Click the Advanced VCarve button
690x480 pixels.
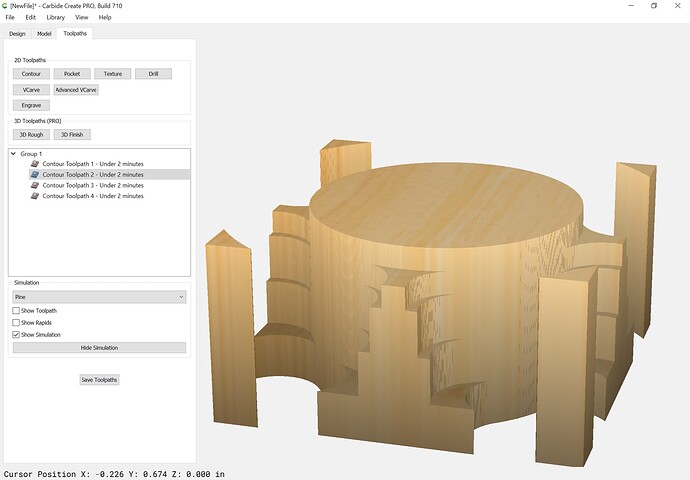(75, 90)
